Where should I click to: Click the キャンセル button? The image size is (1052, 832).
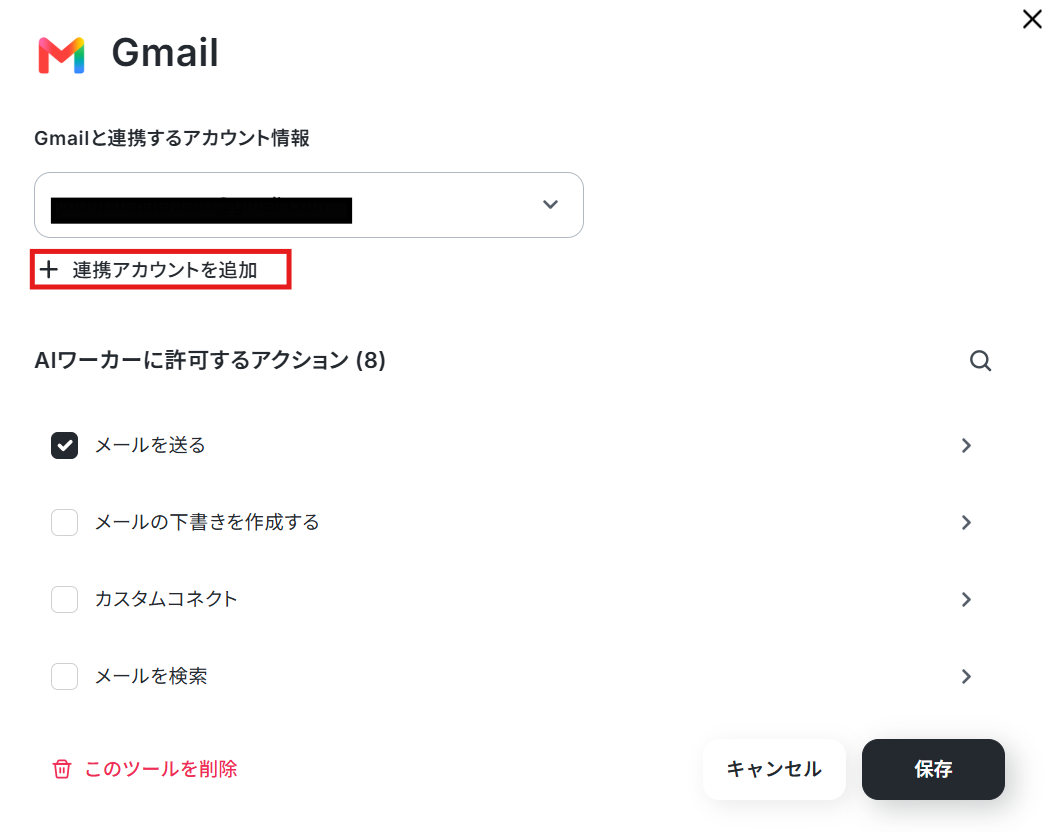tap(774, 769)
